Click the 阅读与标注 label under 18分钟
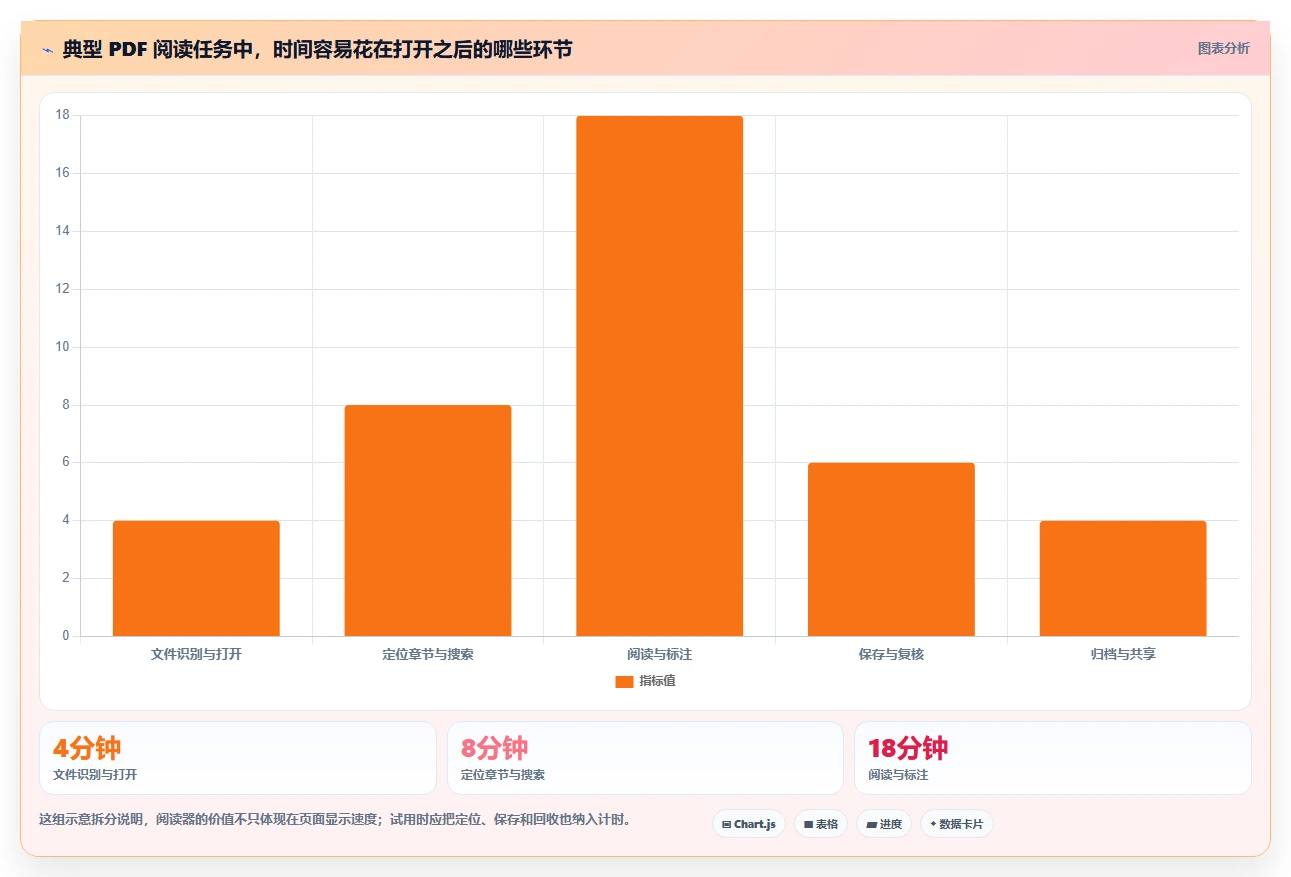Image resolution: width=1291 pixels, height=877 pixels. [x=898, y=775]
